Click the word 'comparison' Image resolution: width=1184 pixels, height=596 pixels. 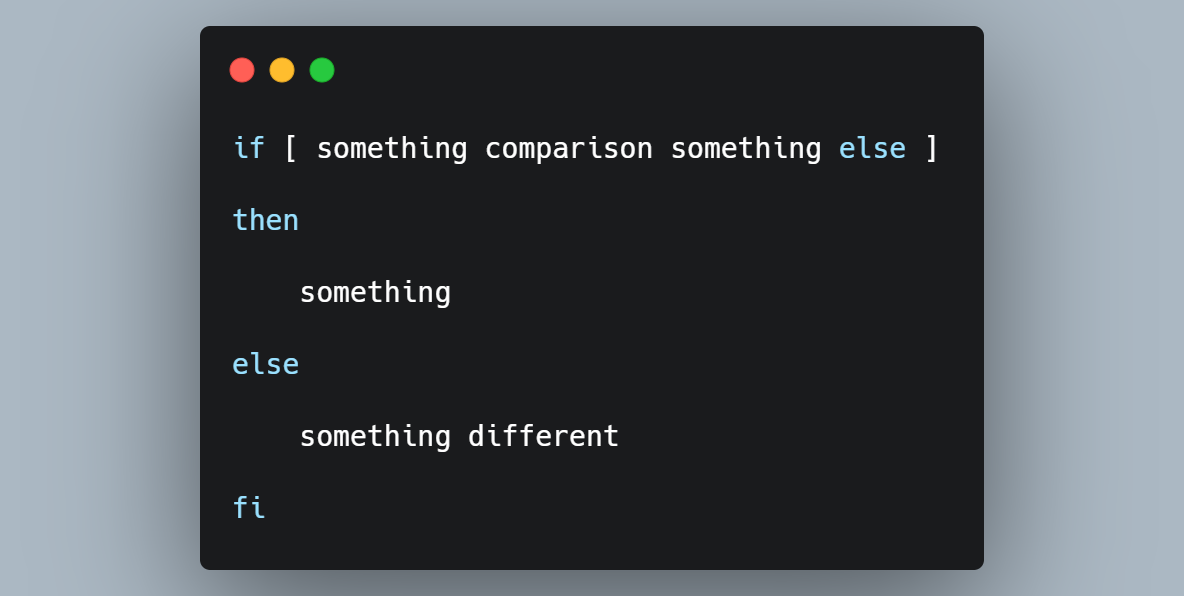[x=568, y=148]
